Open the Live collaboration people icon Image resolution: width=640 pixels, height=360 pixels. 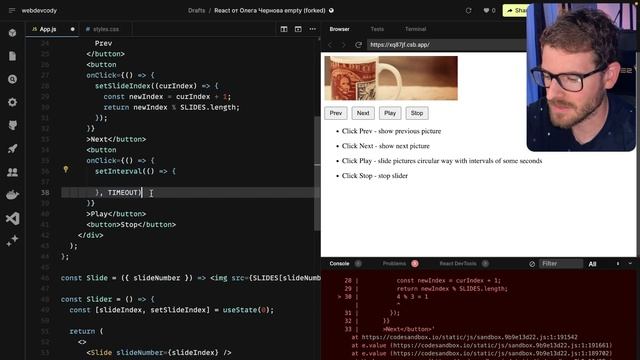coord(12,172)
